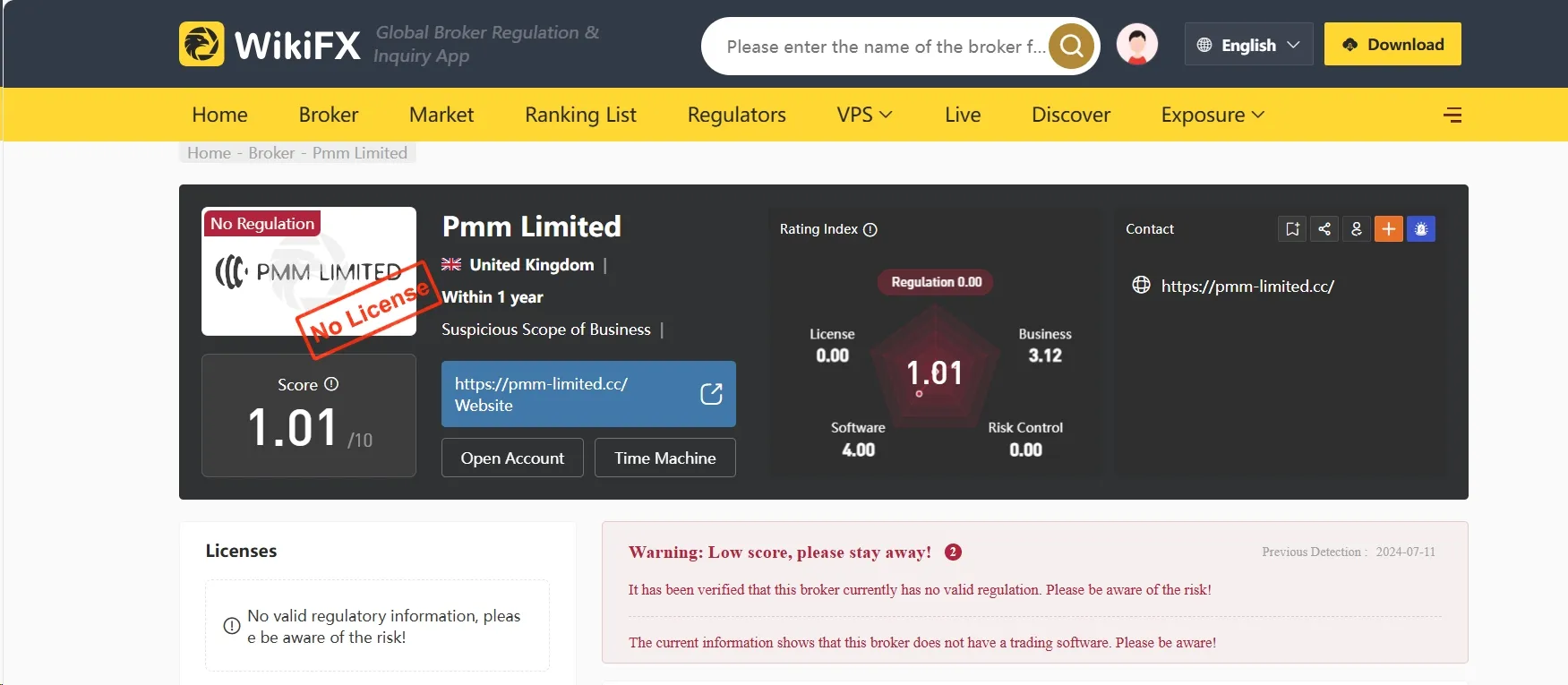Expand the Exposure menu dropdown
Screen dimensions: 1568x685
(1212, 115)
